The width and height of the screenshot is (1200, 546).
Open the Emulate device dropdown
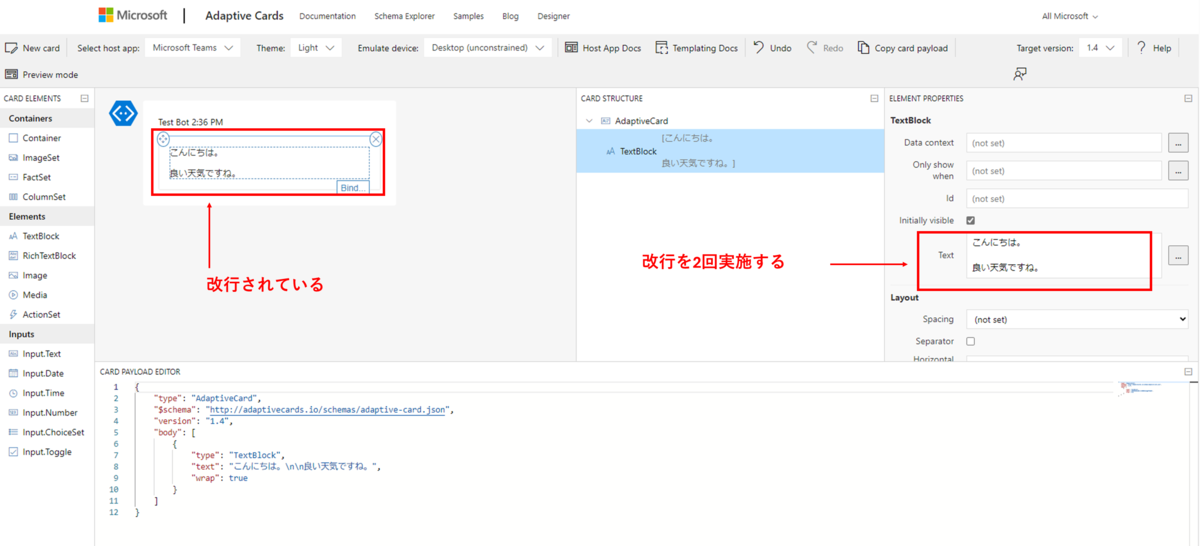[x=488, y=48]
